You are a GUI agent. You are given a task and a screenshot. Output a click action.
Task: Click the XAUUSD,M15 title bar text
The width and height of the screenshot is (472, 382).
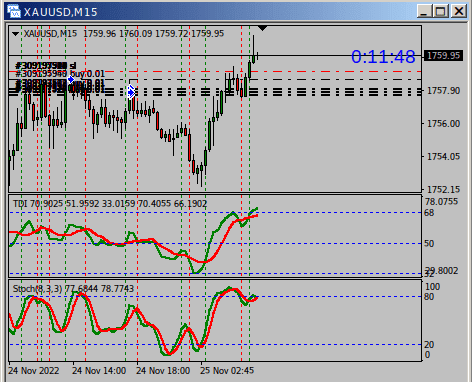tap(60, 12)
